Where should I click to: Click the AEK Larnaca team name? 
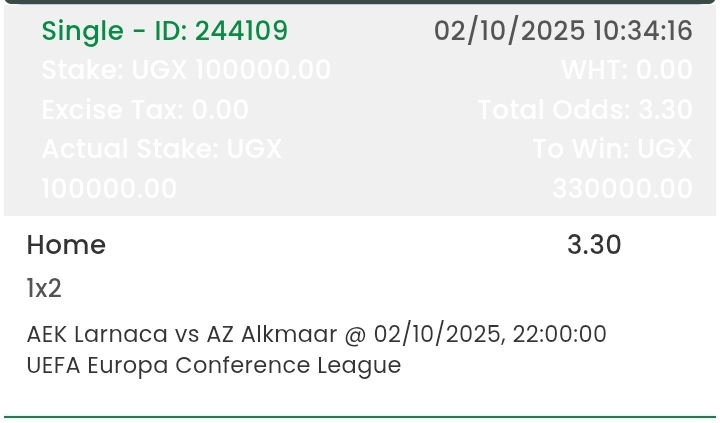point(98,334)
